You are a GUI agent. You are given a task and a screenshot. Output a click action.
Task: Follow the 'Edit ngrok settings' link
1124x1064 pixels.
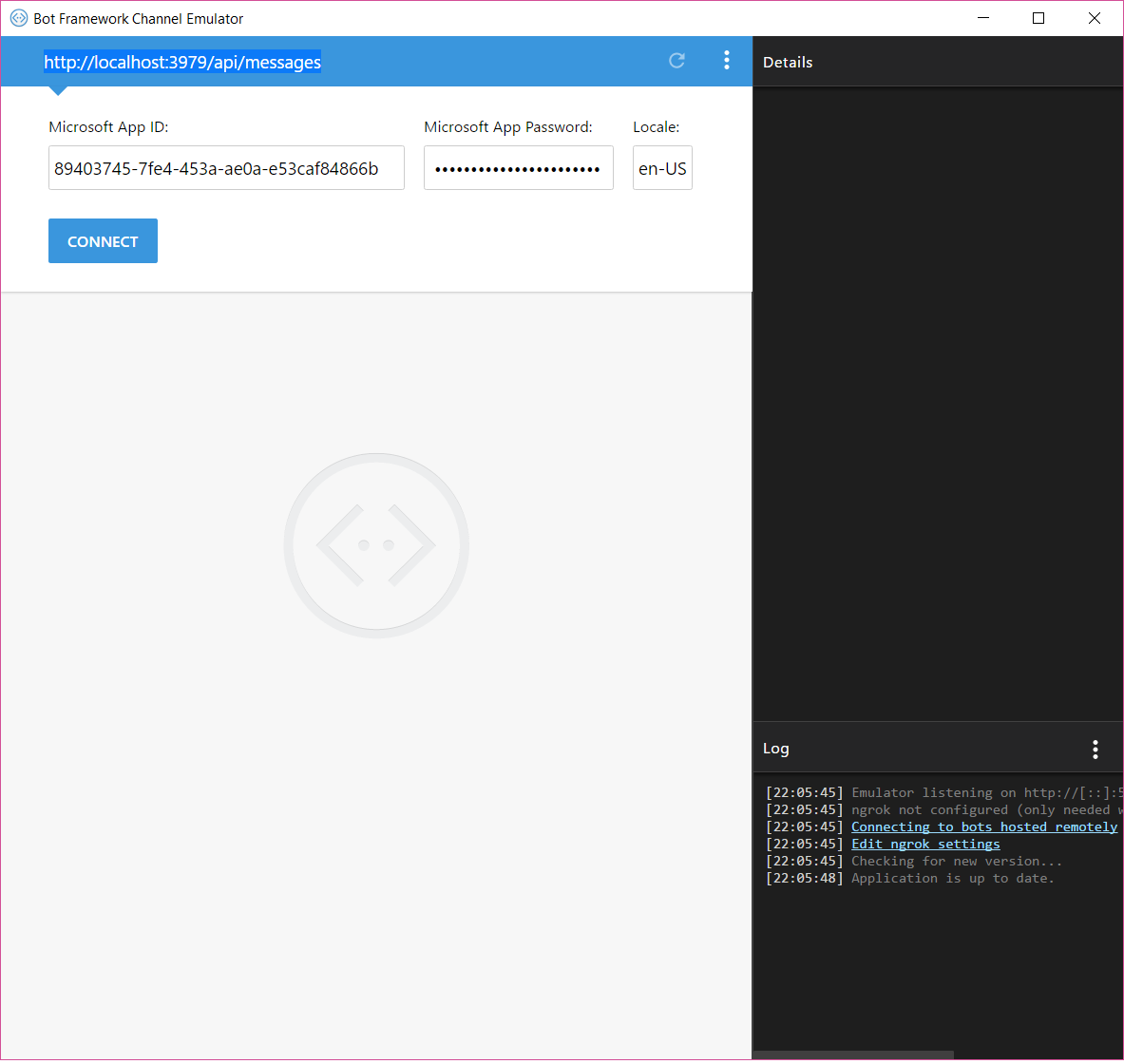tap(925, 845)
